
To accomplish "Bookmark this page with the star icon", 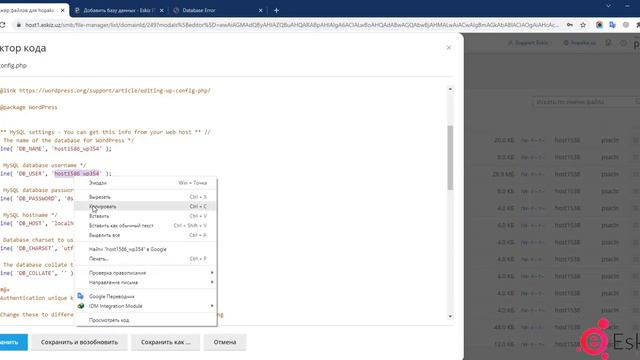I will pyautogui.click(x=583, y=25).
